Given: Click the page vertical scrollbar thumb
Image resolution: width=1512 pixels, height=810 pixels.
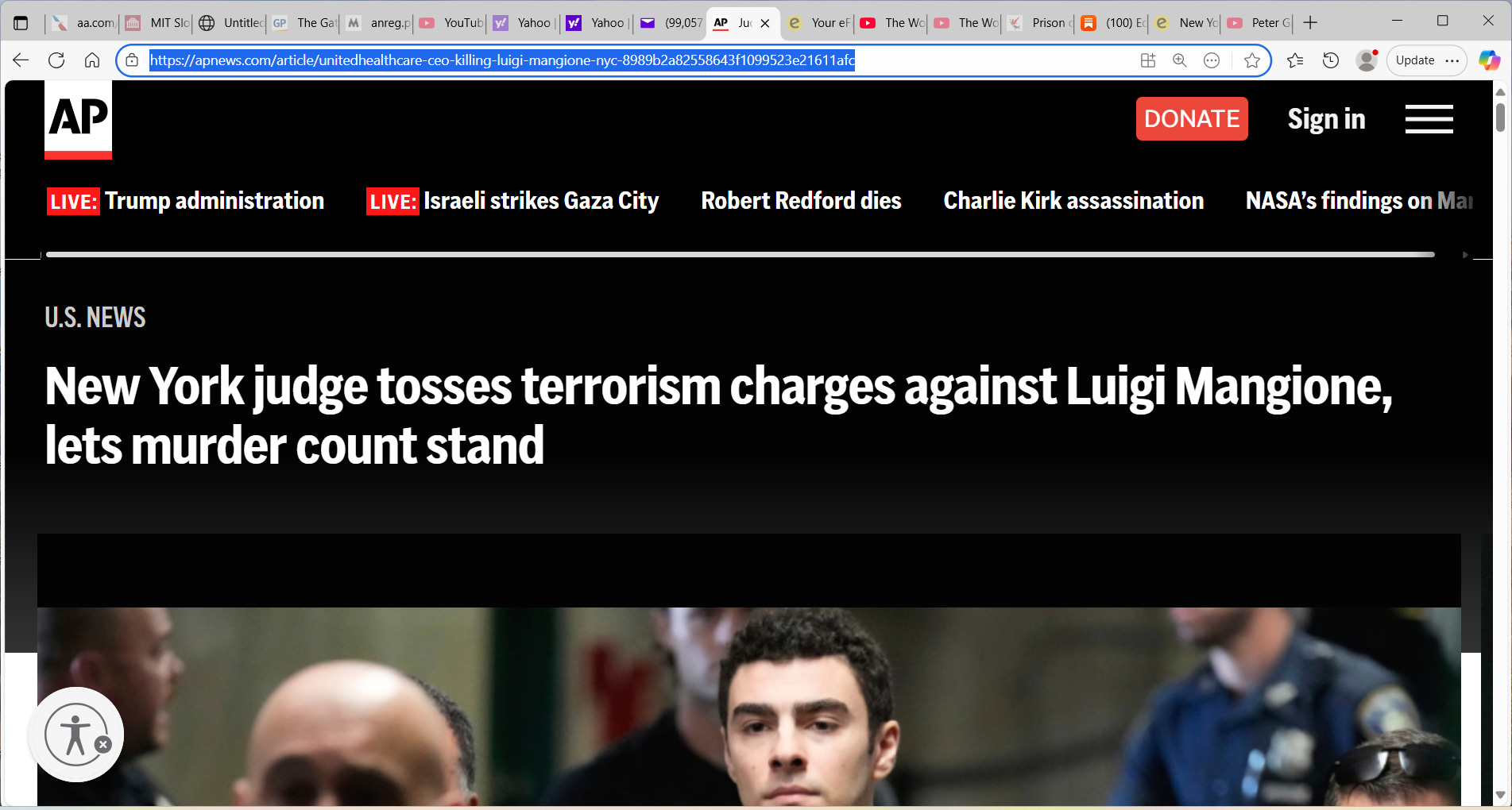Looking at the screenshot, I should pos(1500,117).
